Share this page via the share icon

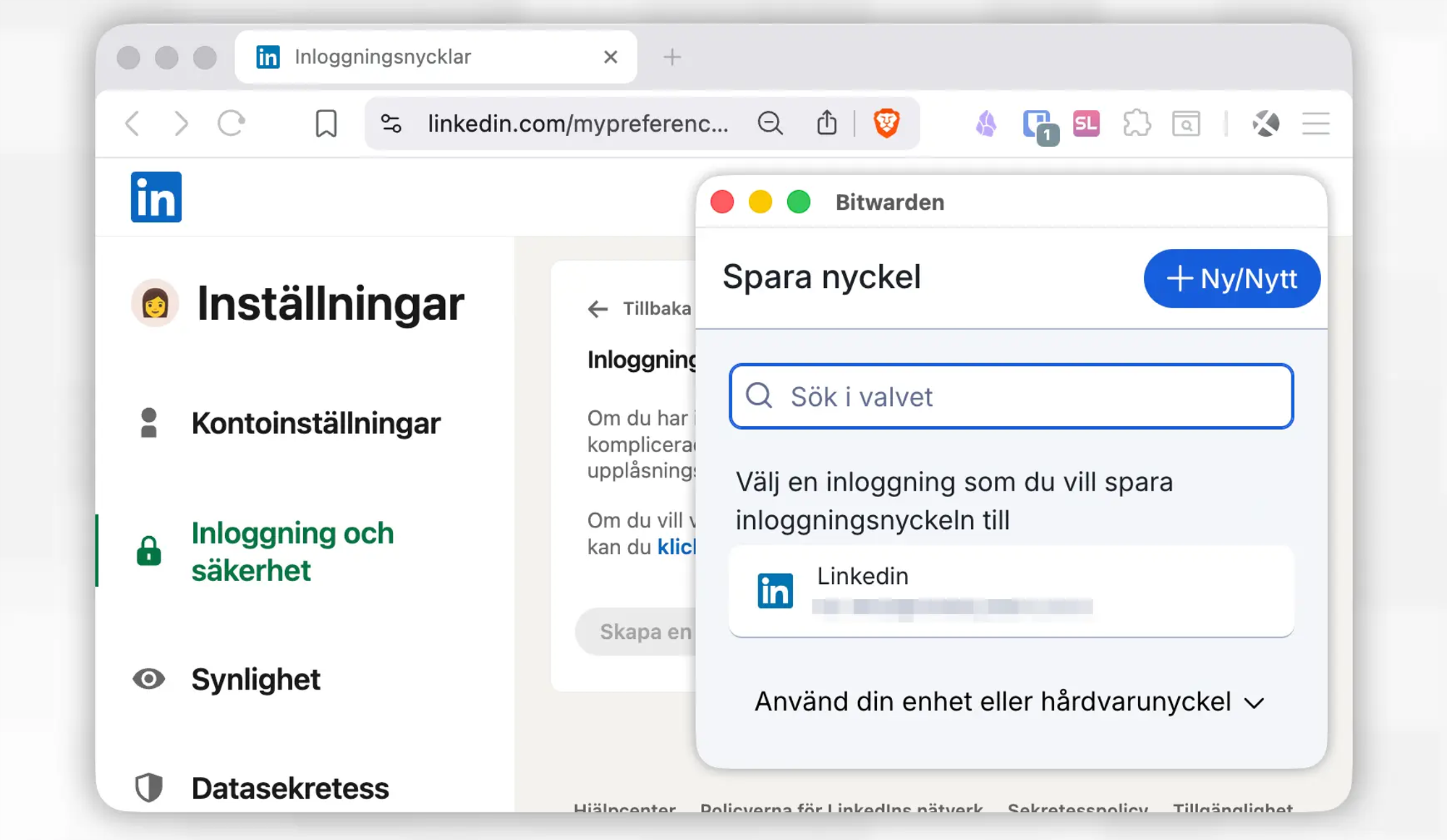pyautogui.click(x=827, y=124)
